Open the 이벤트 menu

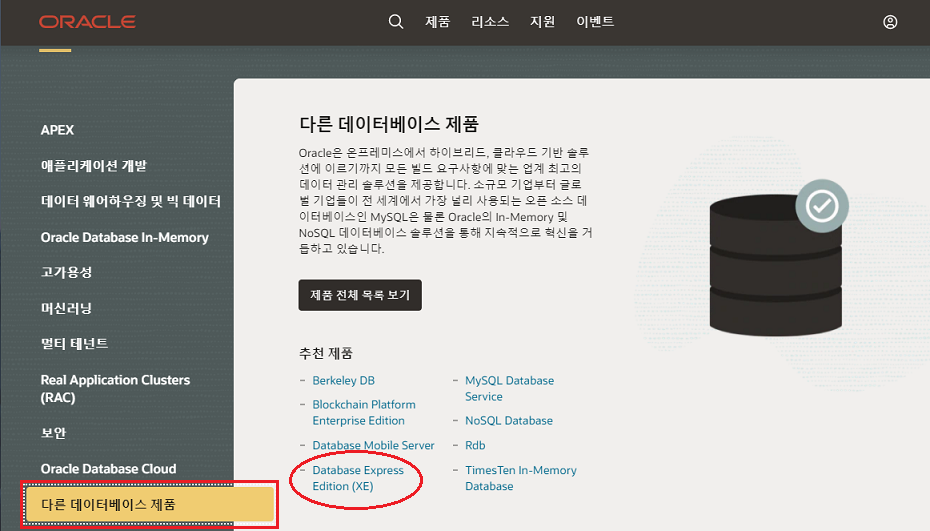click(595, 22)
